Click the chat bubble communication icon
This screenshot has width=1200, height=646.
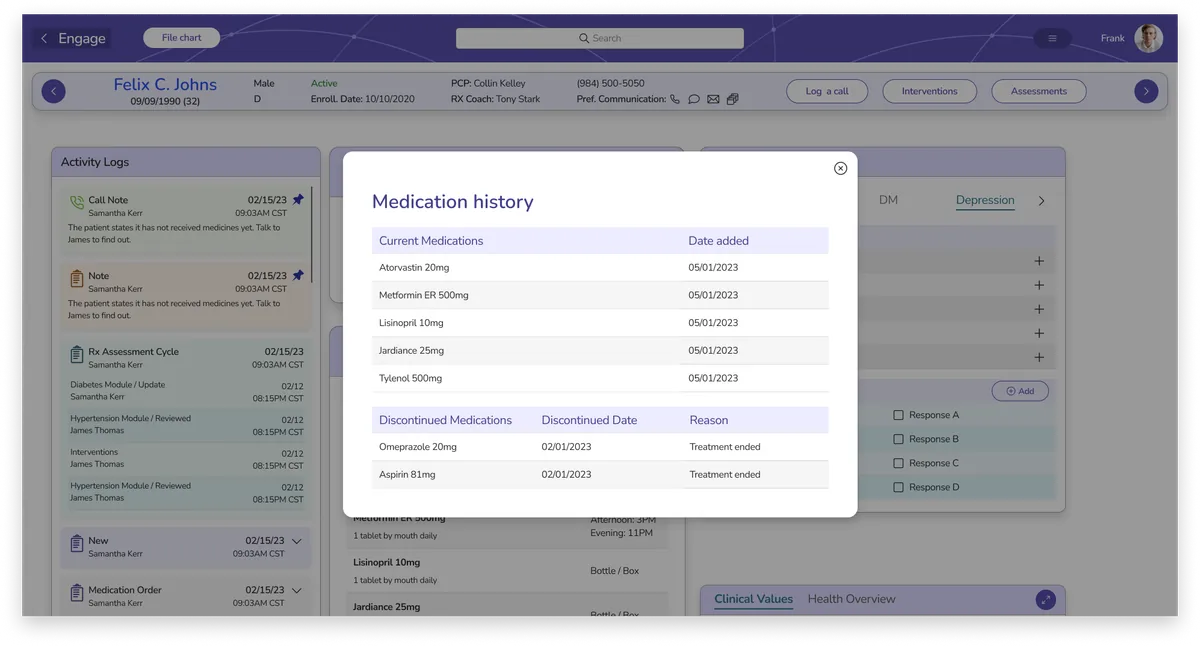(694, 99)
